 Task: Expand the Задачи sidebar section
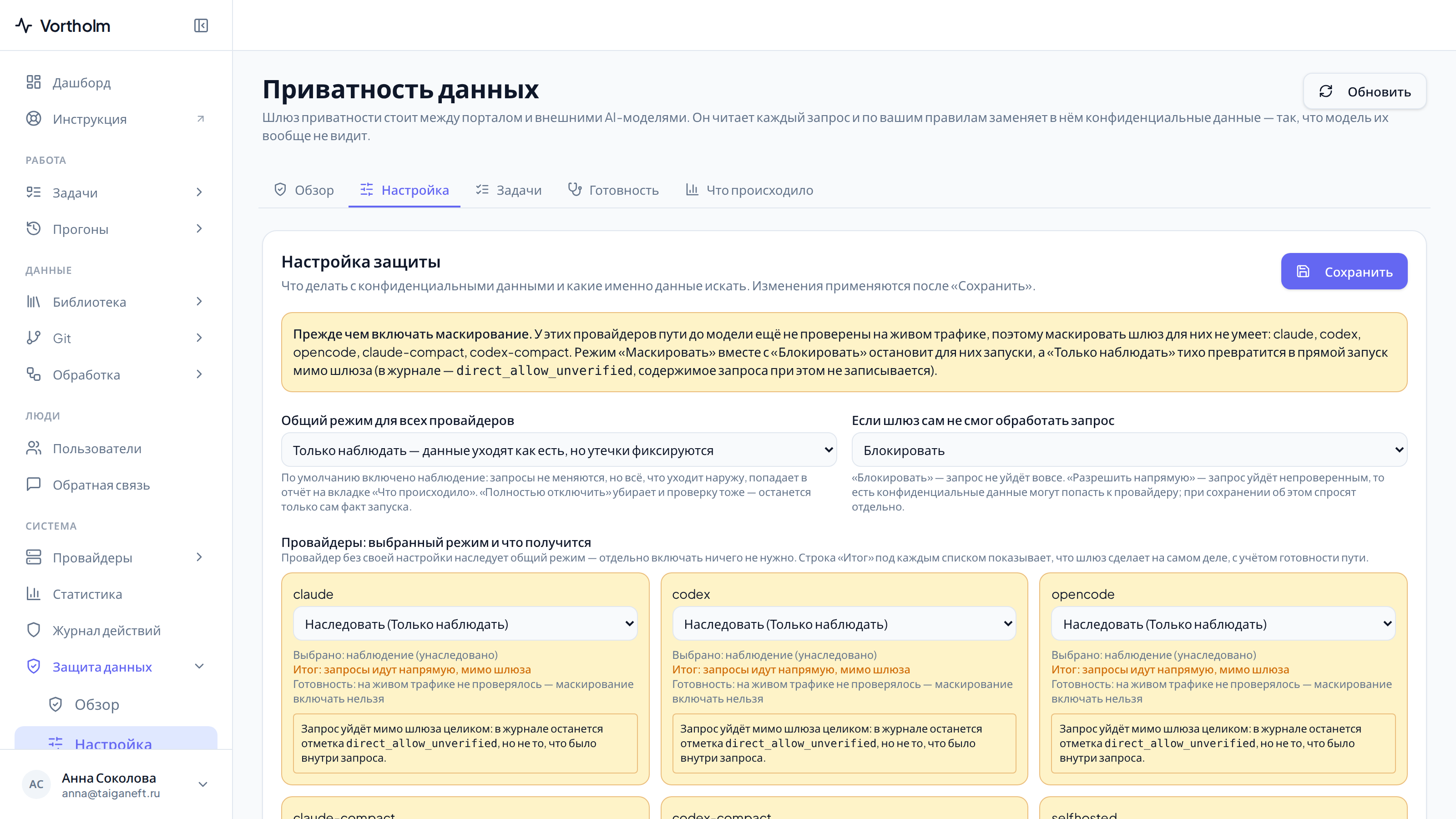coord(199,192)
